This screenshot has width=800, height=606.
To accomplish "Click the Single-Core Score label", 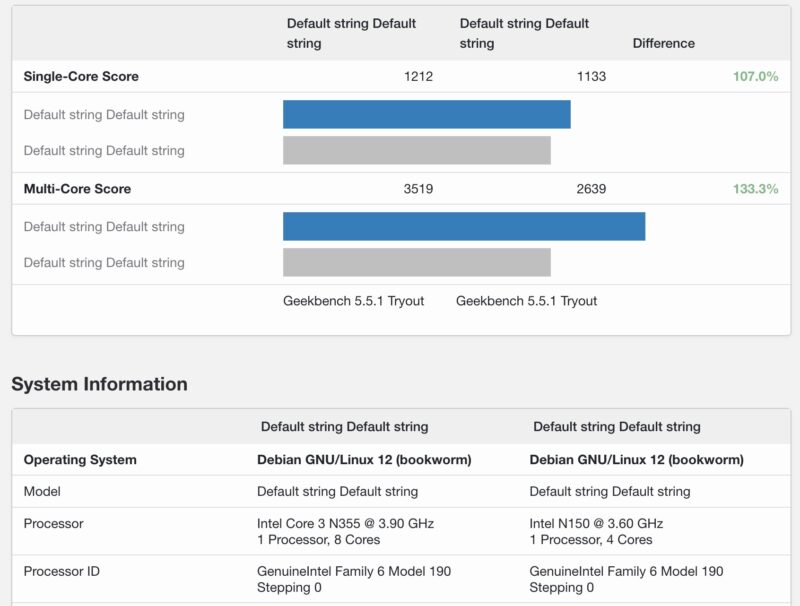I will click(x=80, y=76).
